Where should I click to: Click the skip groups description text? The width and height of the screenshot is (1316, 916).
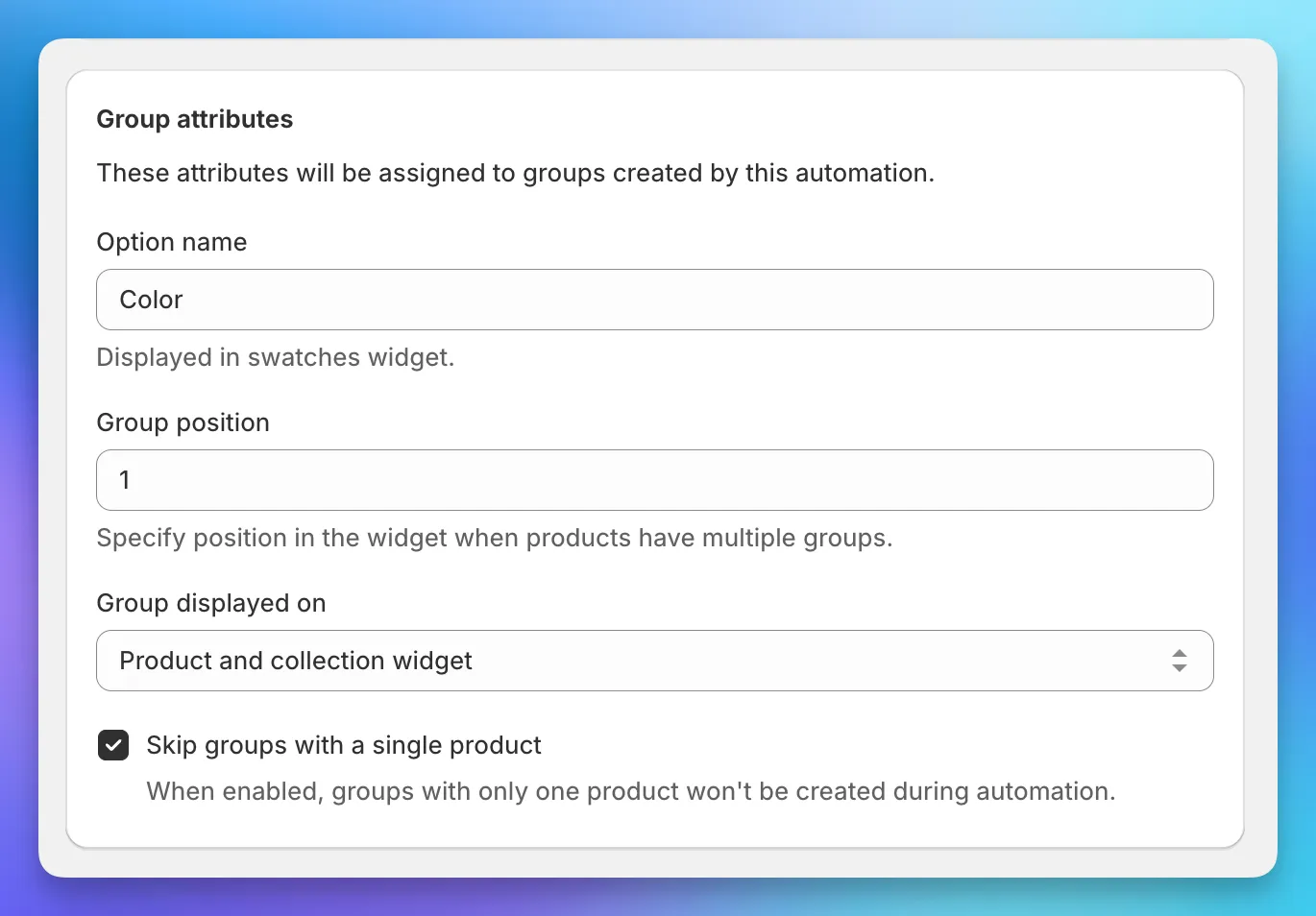pos(630,791)
